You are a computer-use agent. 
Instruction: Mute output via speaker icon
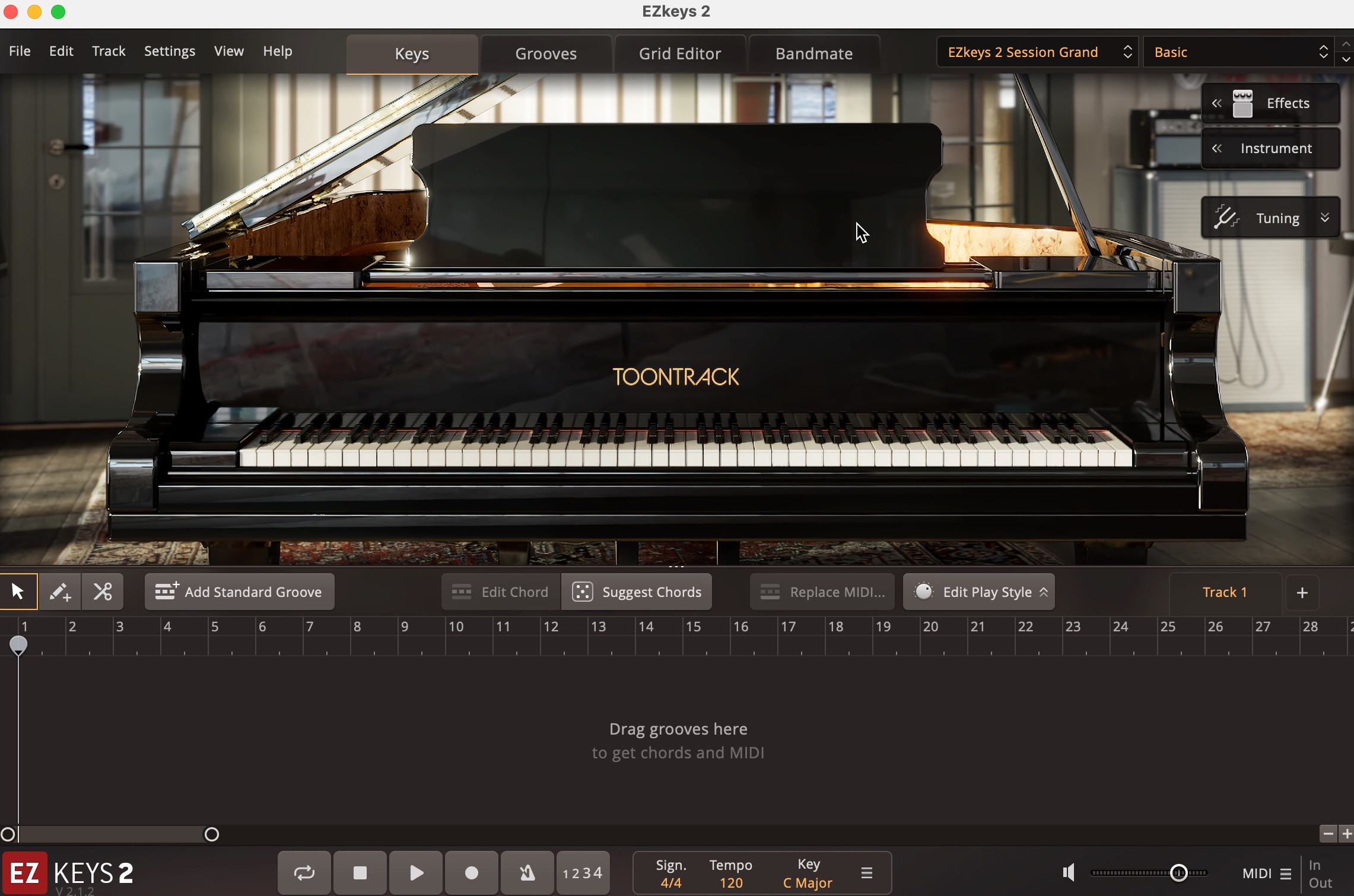click(1069, 873)
